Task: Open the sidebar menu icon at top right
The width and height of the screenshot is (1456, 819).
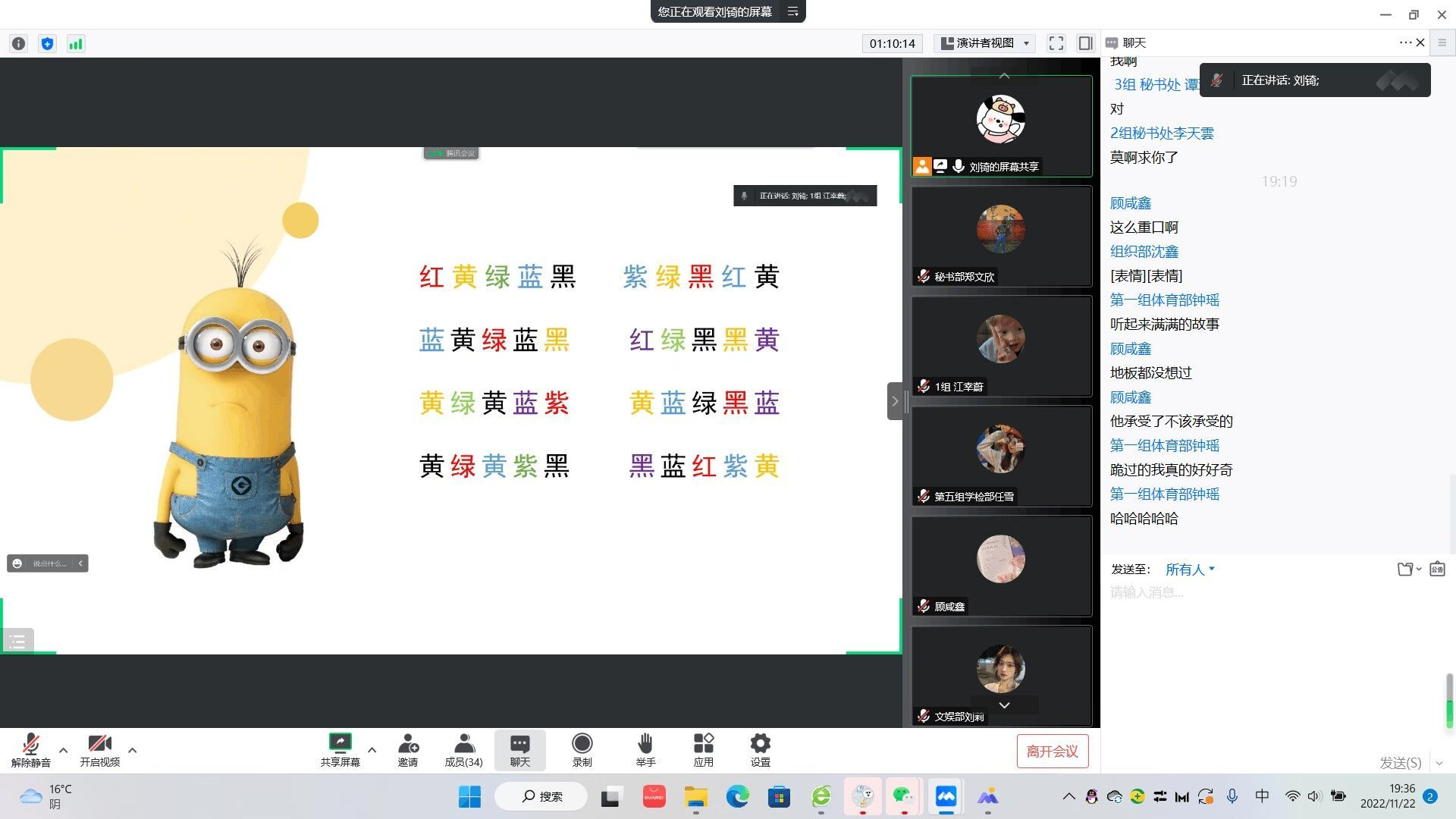Action: [1442, 43]
